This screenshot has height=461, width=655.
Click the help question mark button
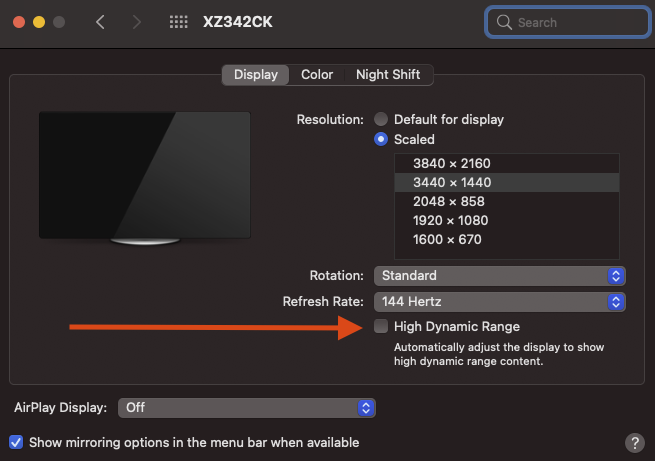pyautogui.click(x=634, y=442)
